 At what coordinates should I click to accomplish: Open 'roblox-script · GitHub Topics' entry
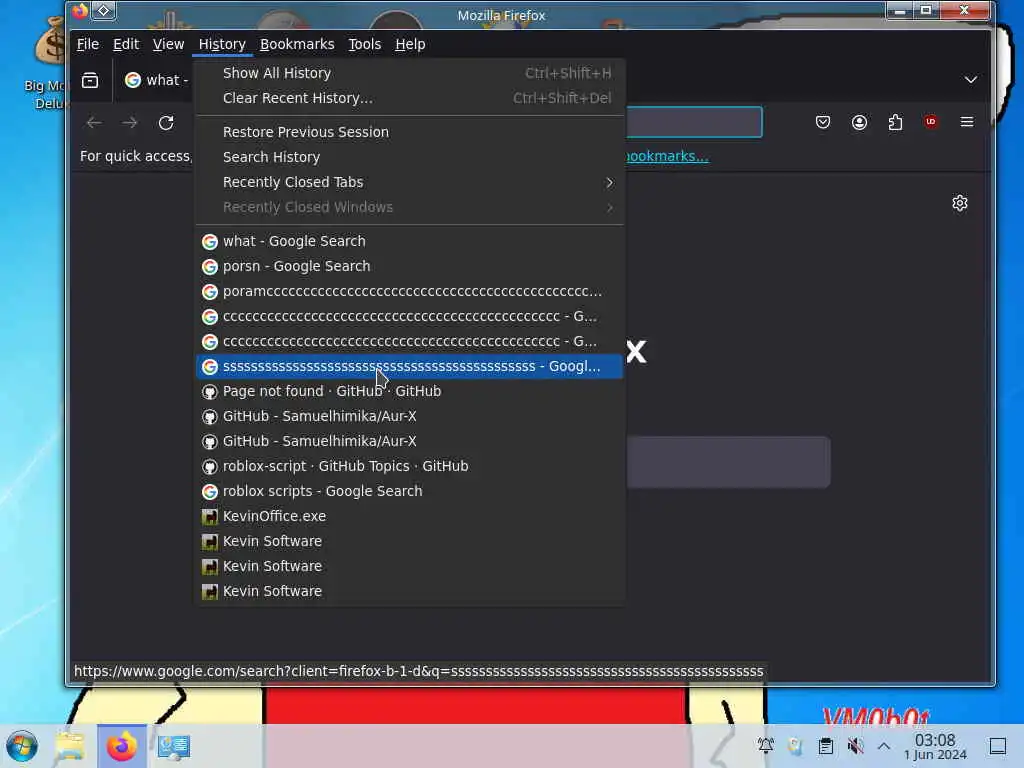click(409, 466)
